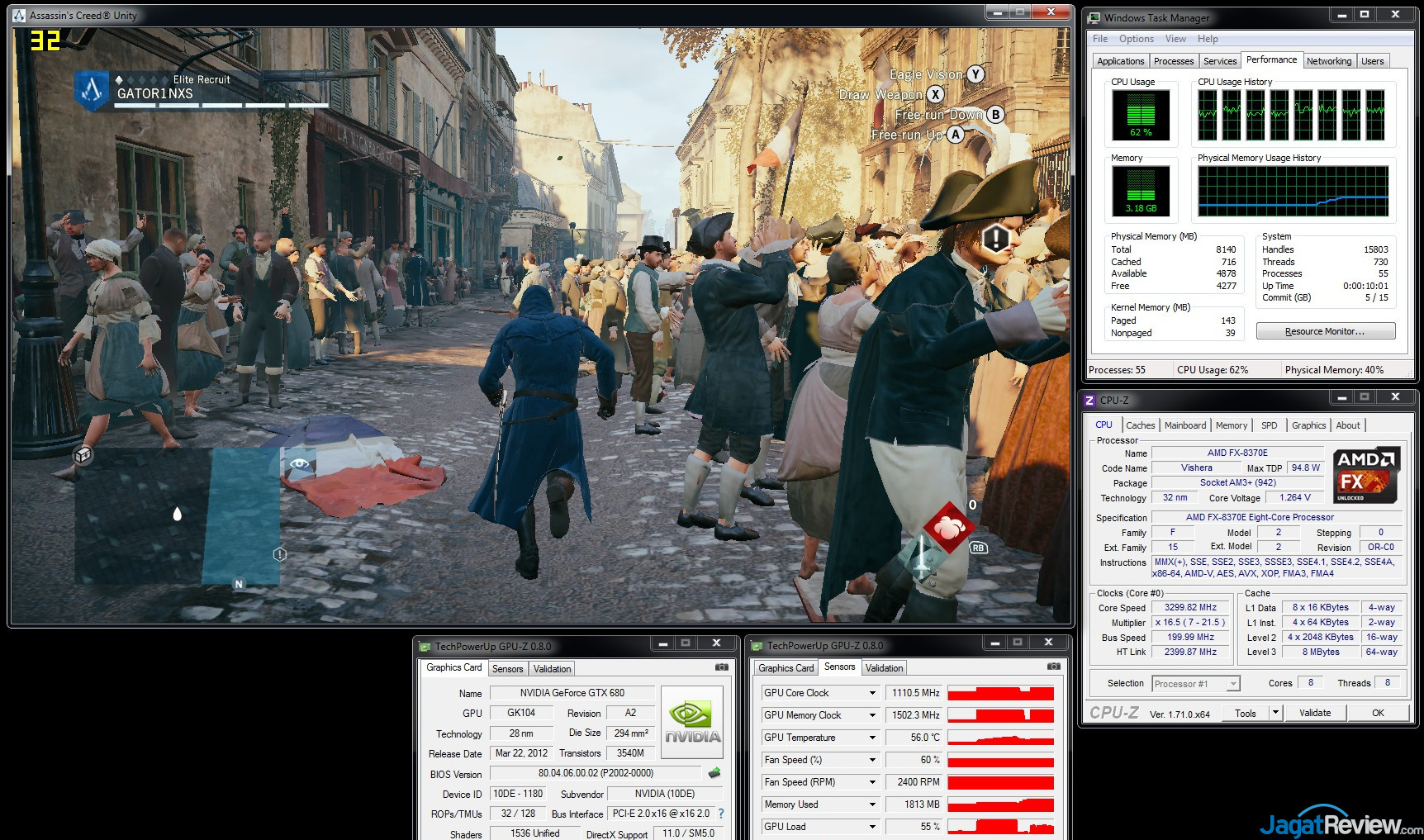Open the SPD tab in CPU-Z
Image resolution: width=1424 pixels, height=840 pixels.
1269,425
